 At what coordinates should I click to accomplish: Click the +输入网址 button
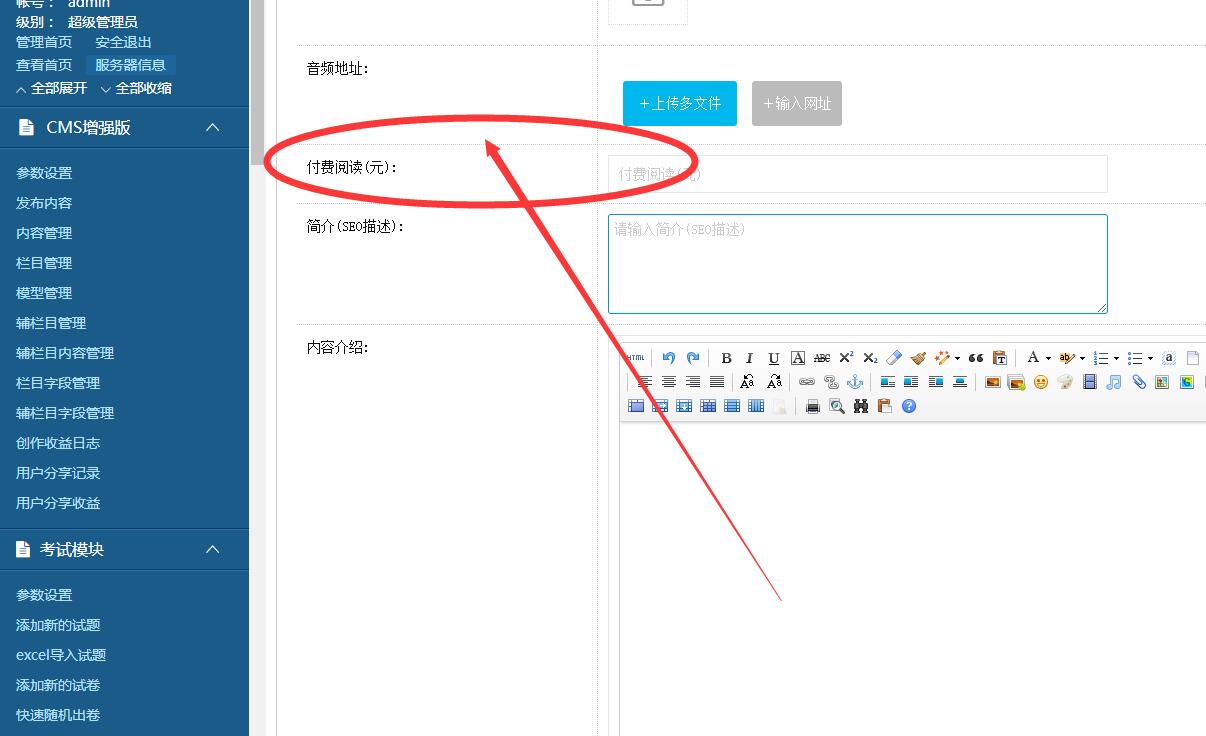(797, 103)
